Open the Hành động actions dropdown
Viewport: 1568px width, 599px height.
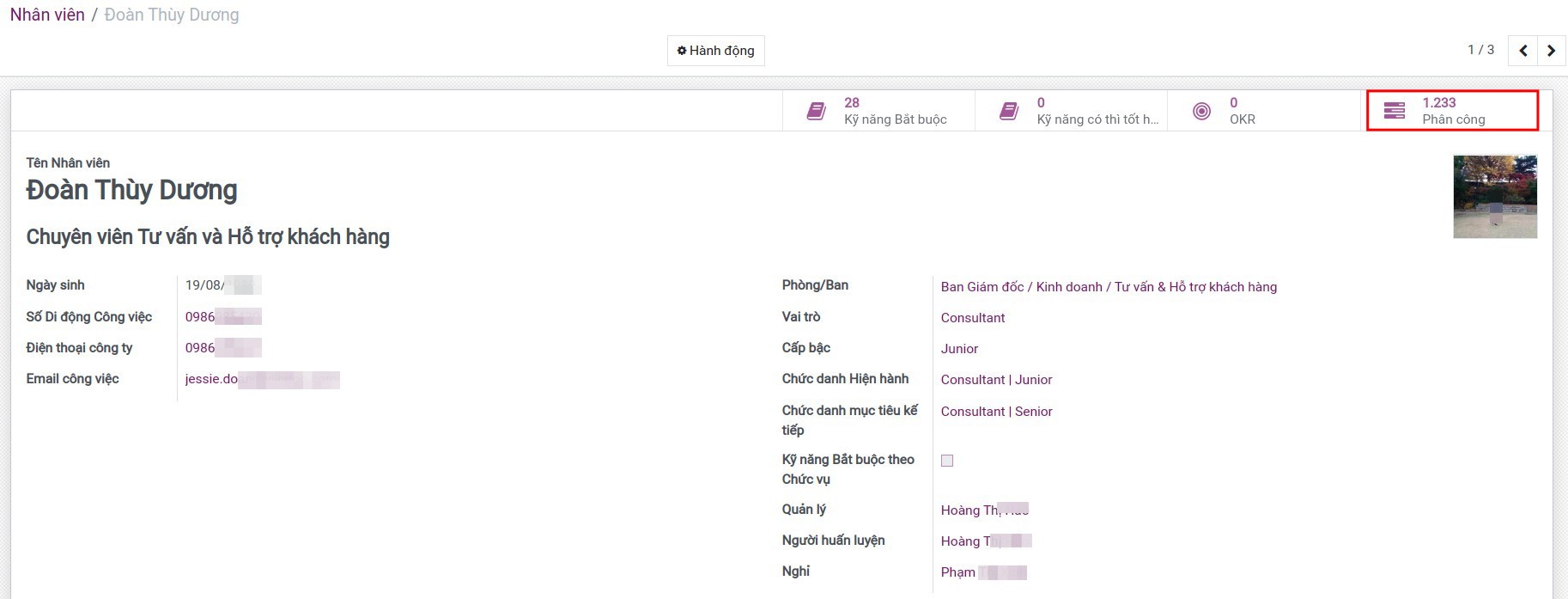click(715, 51)
